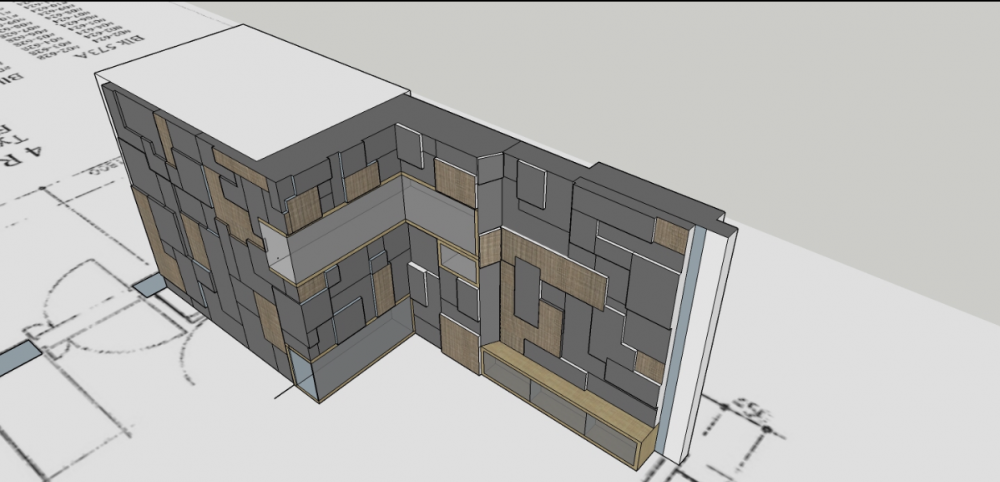Click the blue rectangle at the left wall's base
The height and width of the screenshot is (482, 1000).
click(151, 287)
